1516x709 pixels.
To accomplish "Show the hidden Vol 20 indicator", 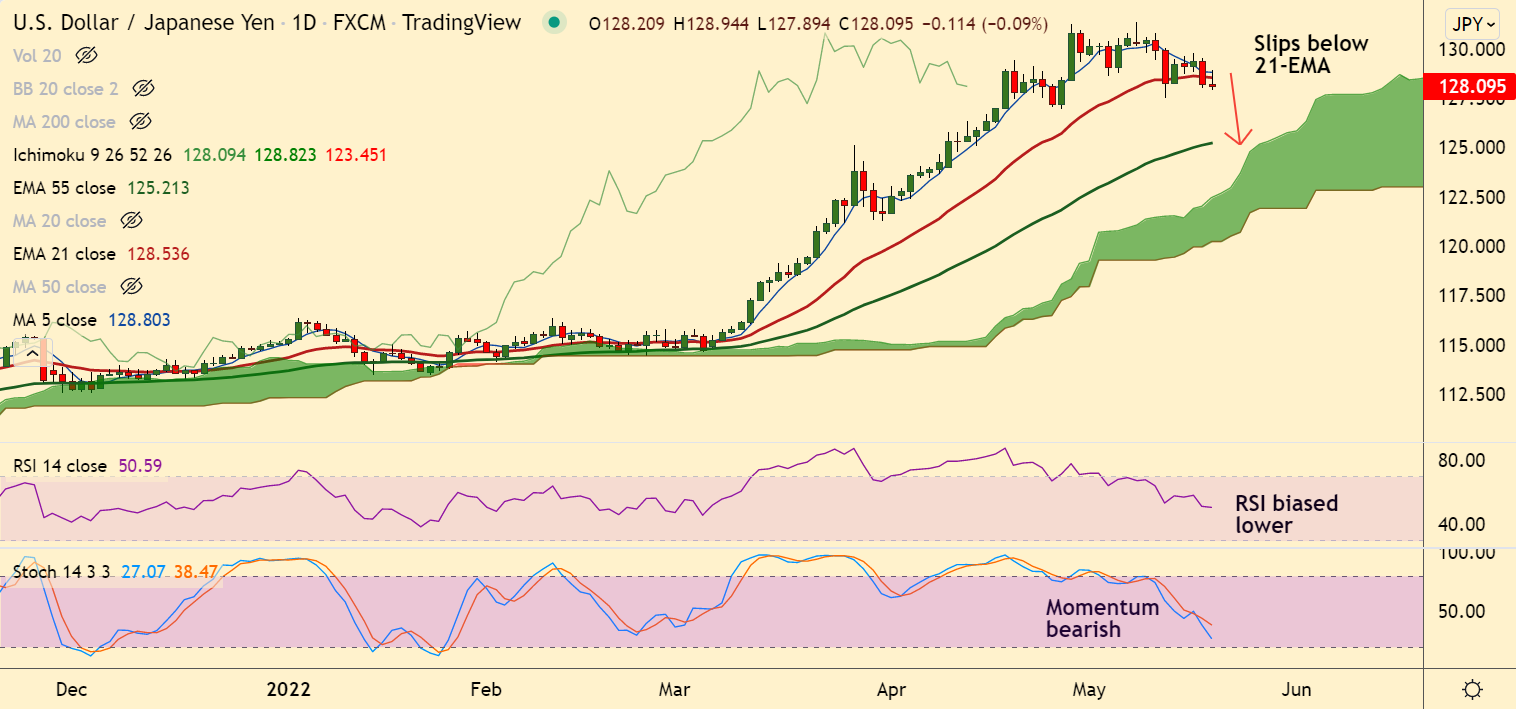I will click(x=87, y=56).
